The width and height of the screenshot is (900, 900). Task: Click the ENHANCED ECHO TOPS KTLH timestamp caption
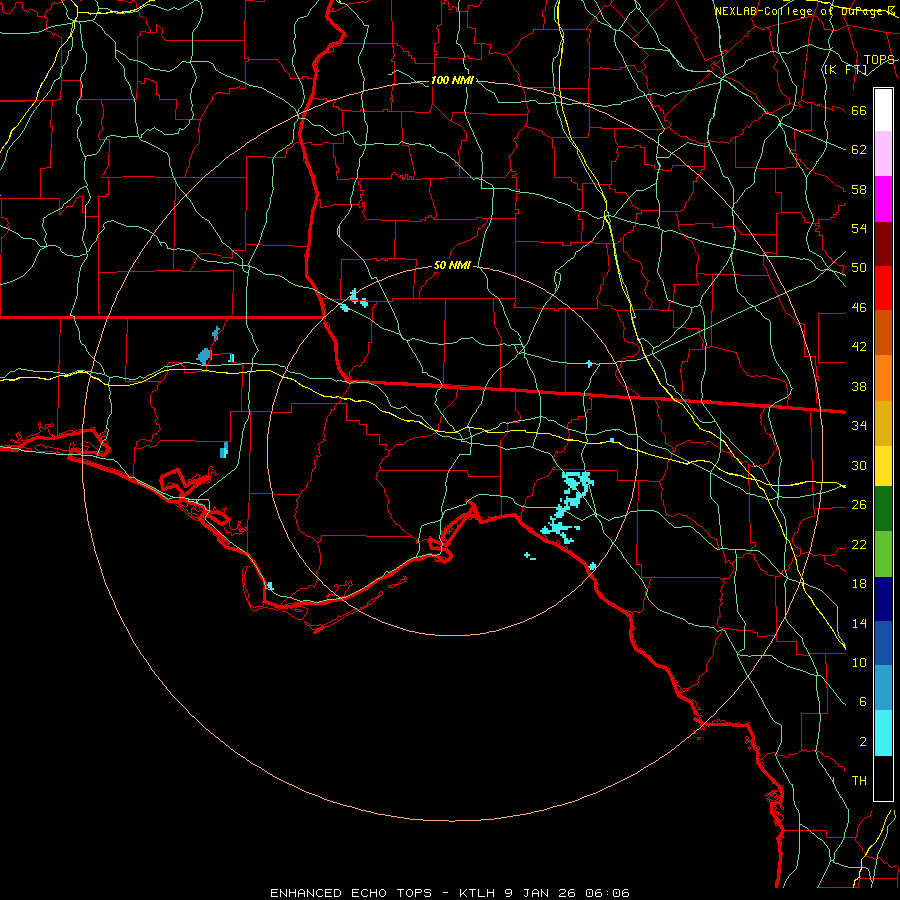[x=450, y=893]
